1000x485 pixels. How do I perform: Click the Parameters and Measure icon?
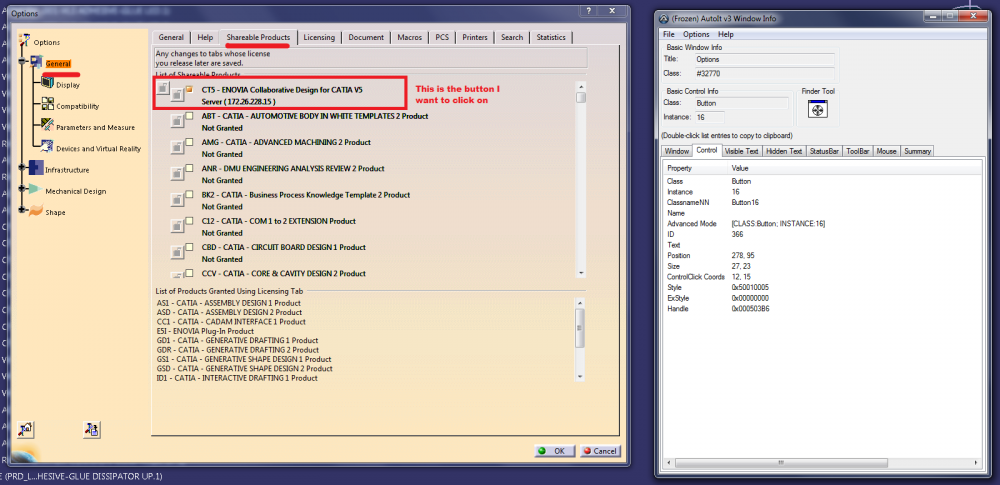(48, 125)
